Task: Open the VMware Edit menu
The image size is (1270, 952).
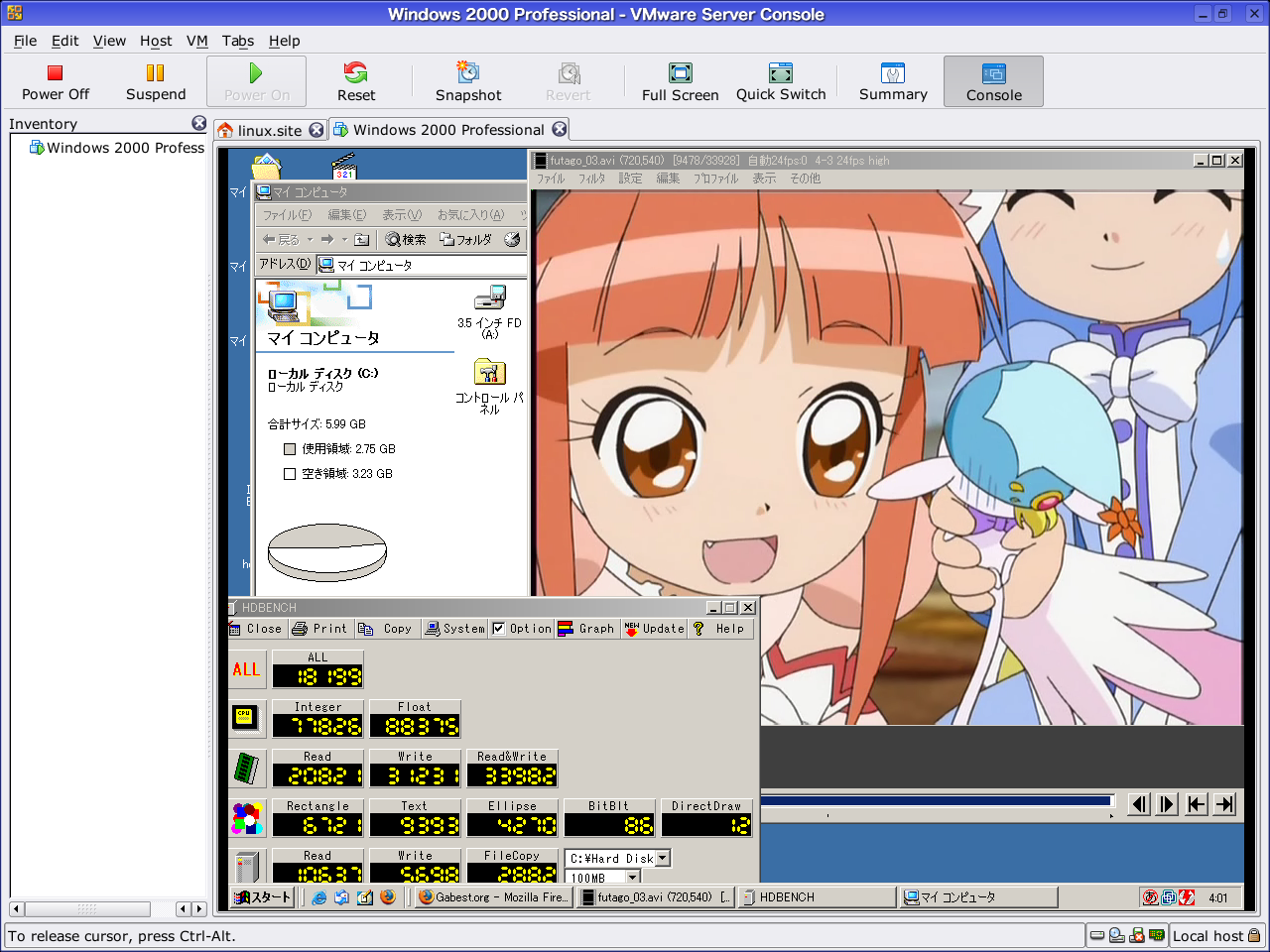Action: (65, 41)
